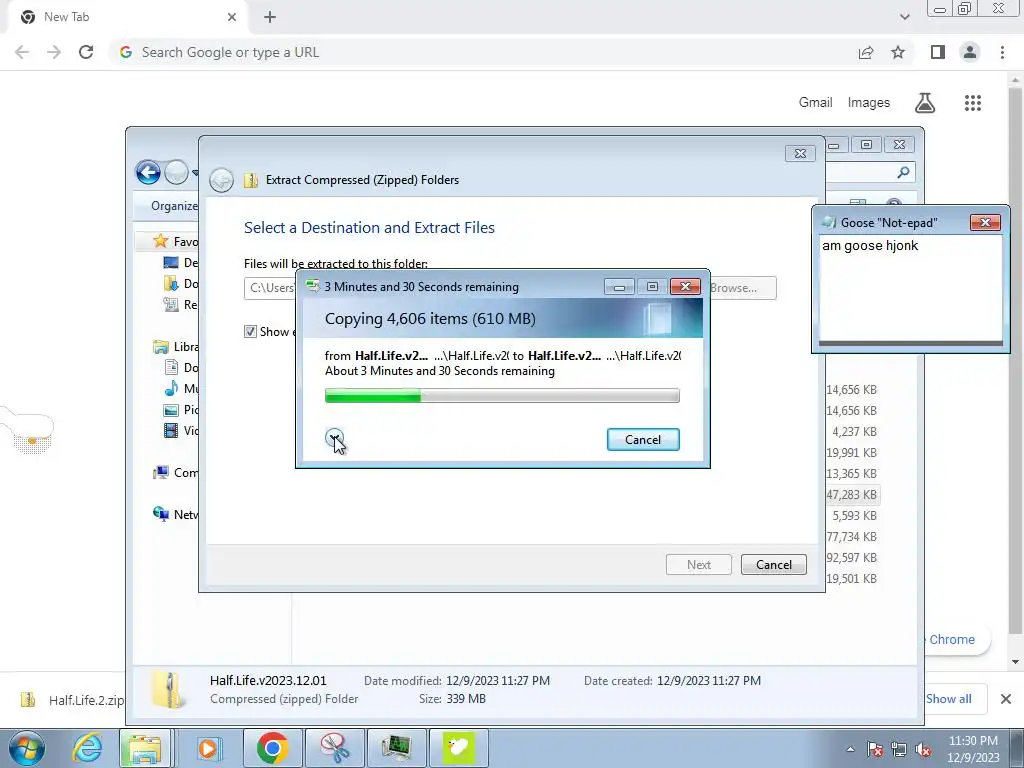Select the 4,237 KB file row

(x=852, y=432)
